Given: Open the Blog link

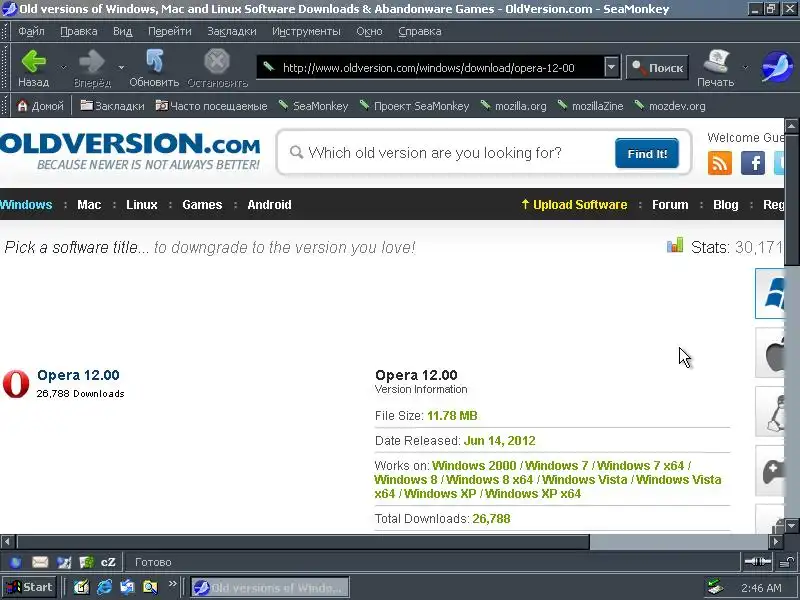Looking at the screenshot, I should (726, 205).
